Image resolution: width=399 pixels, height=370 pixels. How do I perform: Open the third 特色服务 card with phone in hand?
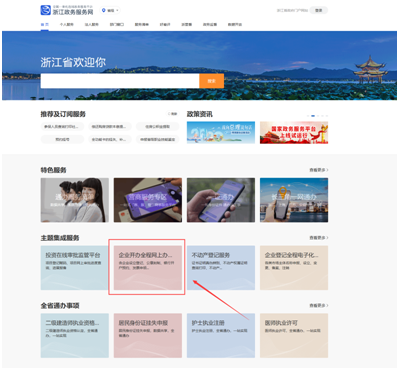(x=221, y=200)
